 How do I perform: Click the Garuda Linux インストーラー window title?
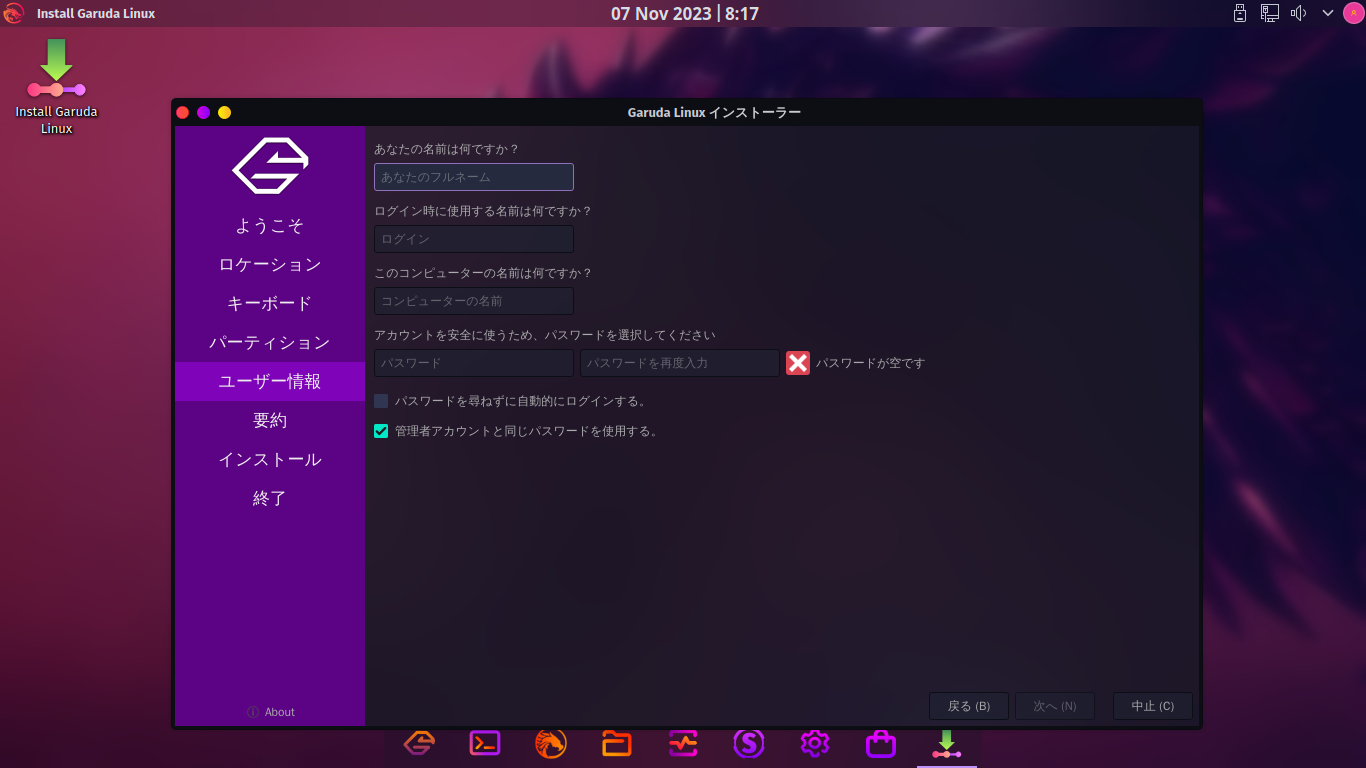[714, 113]
